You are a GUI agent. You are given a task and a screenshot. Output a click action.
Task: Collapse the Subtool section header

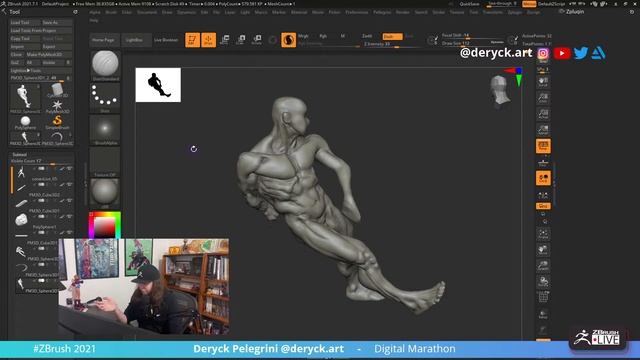tap(20, 155)
